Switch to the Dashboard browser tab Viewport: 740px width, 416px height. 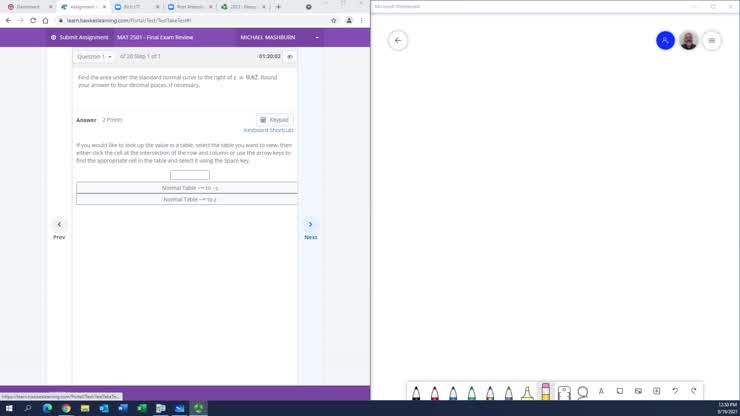coord(27,6)
